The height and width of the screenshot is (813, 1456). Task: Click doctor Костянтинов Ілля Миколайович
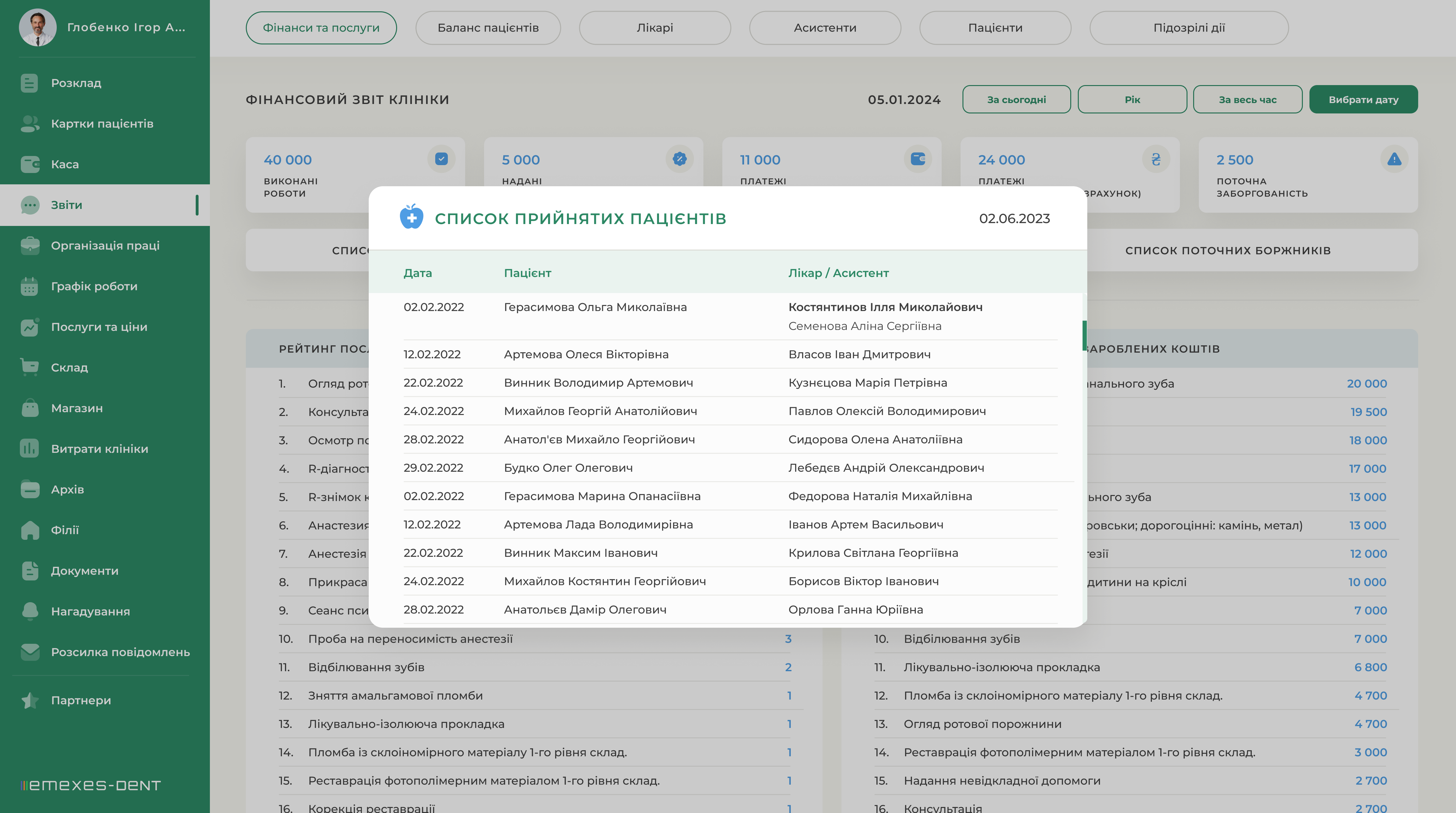pyautogui.click(x=885, y=307)
